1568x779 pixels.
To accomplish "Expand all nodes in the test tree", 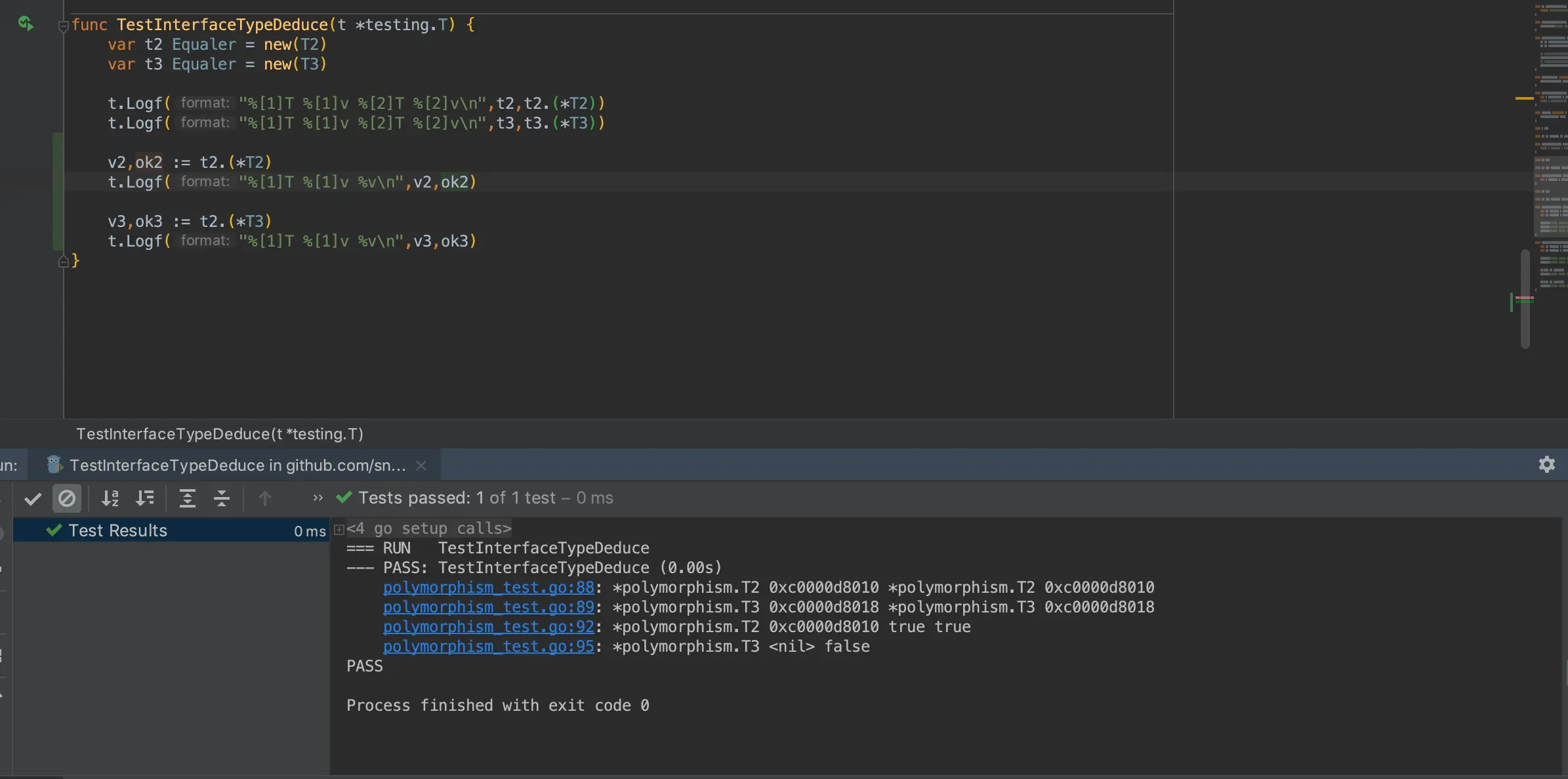I will (x=188, y=498).
